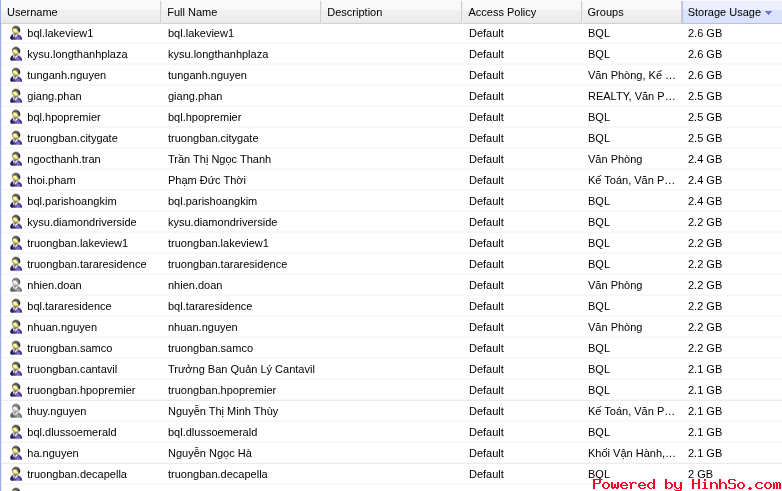Click the user icon beside thuy.nguyen
This screenshot has height=491, width=782.
click(15, 411)
